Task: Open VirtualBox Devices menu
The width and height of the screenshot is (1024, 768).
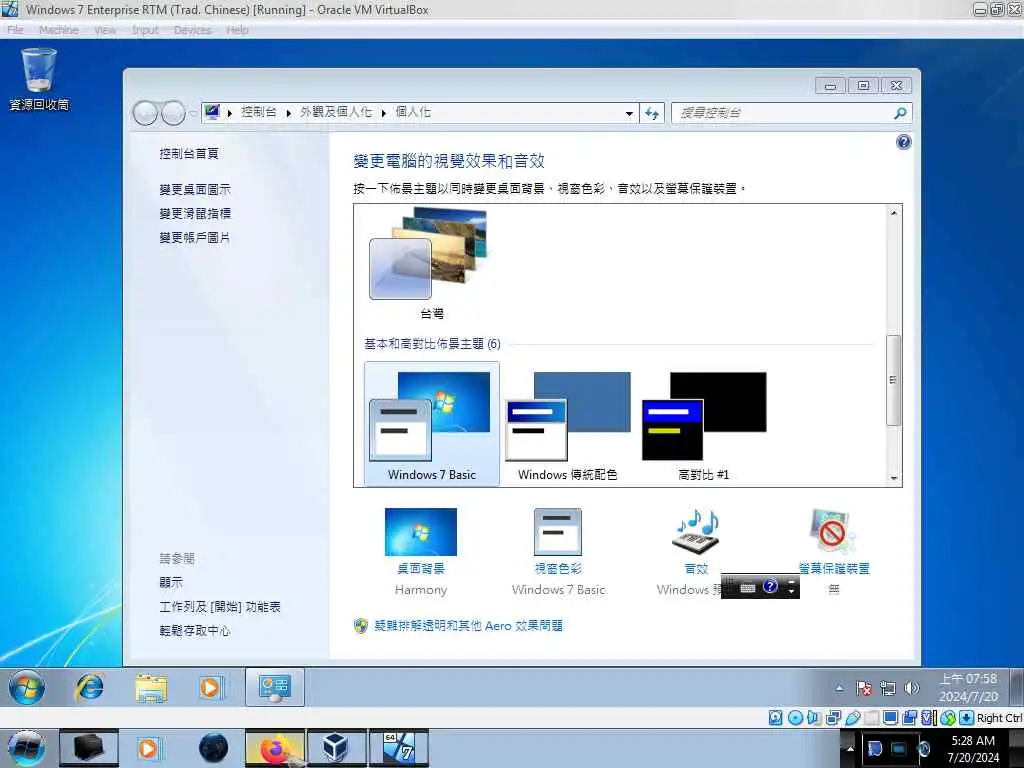Action: 193,30
